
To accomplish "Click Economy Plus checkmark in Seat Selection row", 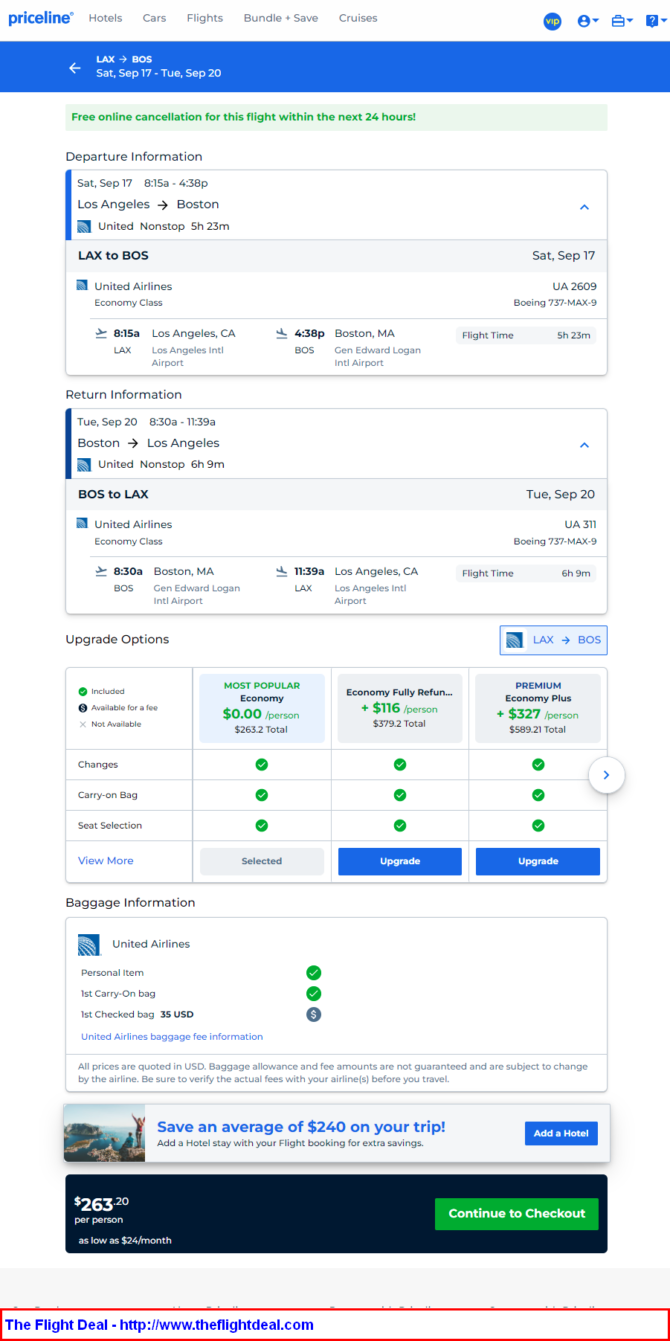I will click(538, 826).
